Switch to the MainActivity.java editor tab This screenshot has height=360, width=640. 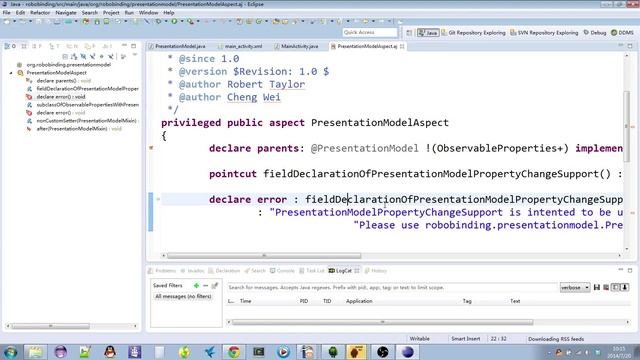tap(297, 46)
